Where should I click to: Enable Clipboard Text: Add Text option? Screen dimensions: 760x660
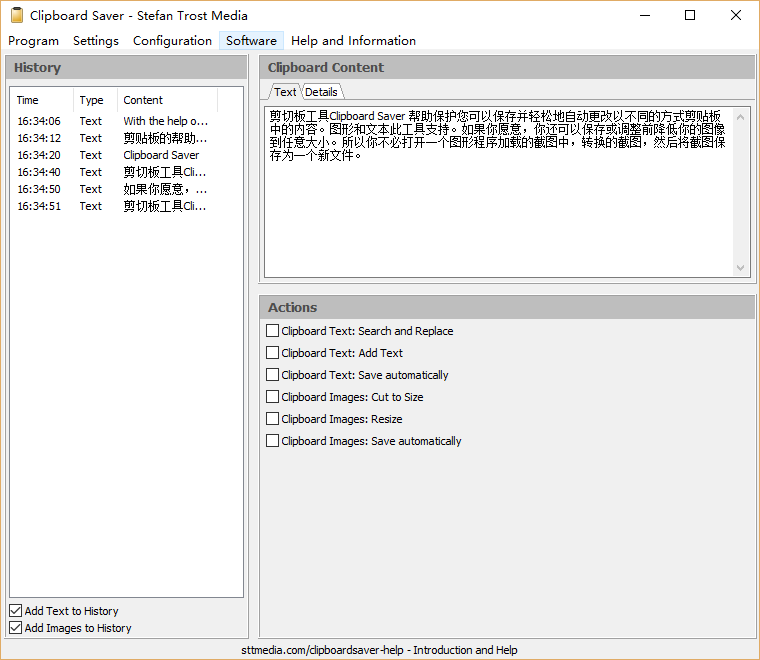(273, 353)
